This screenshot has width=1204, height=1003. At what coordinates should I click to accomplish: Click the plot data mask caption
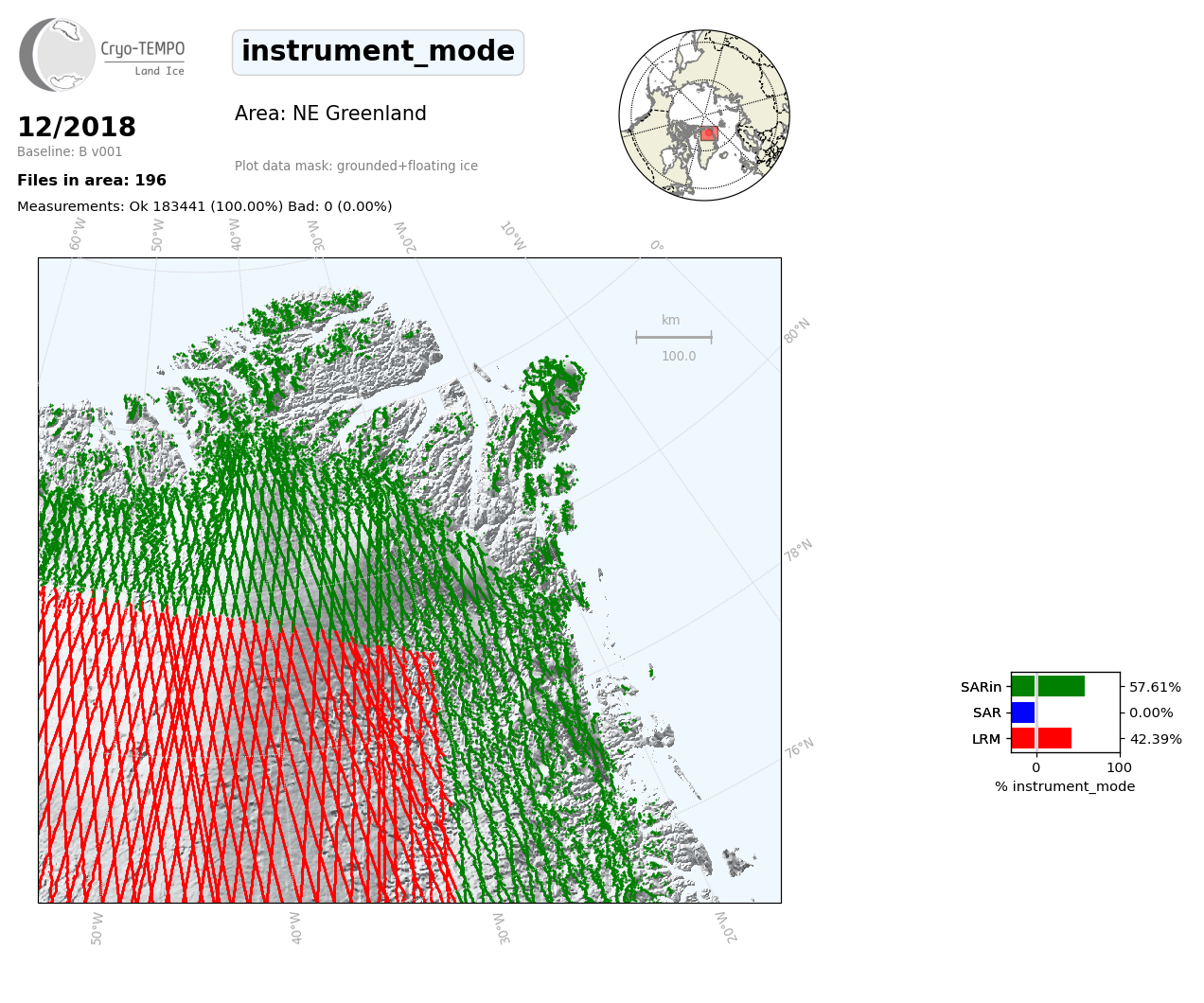pos(356,166)
